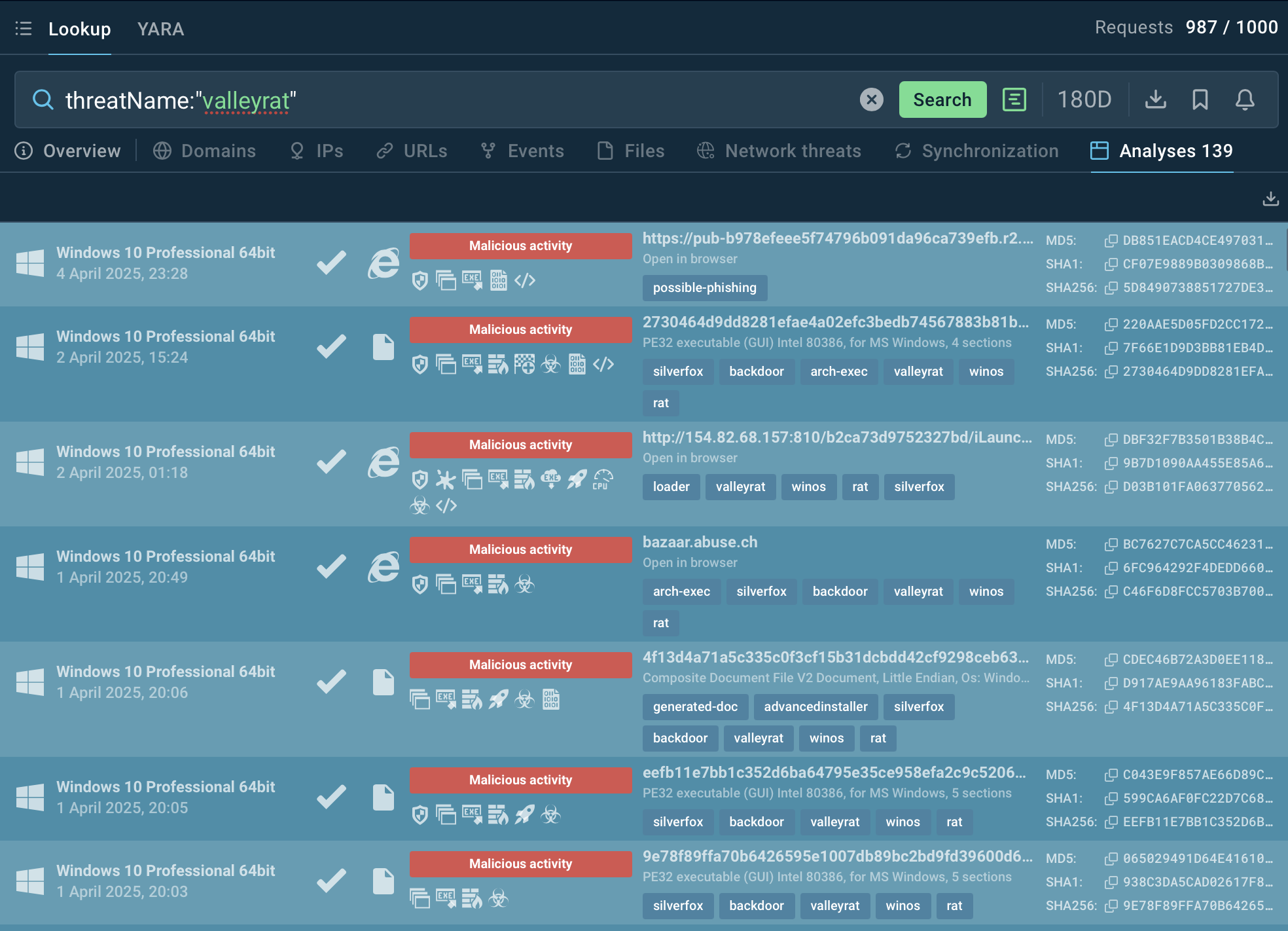Click the possible-phishing tag
Viewport: 1288px width, 931px height.
704,287
